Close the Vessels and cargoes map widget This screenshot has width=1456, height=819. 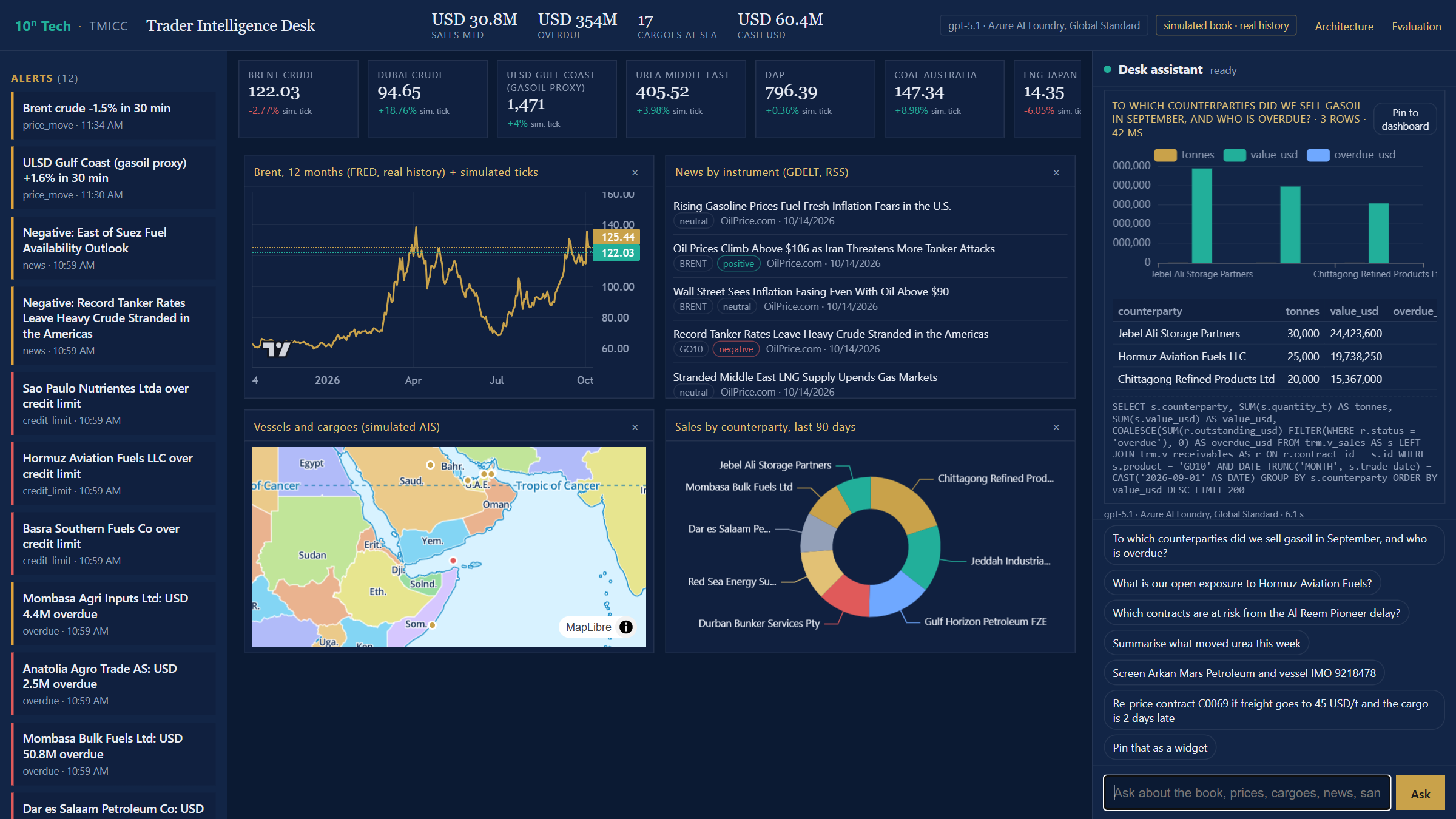(635, 428)
